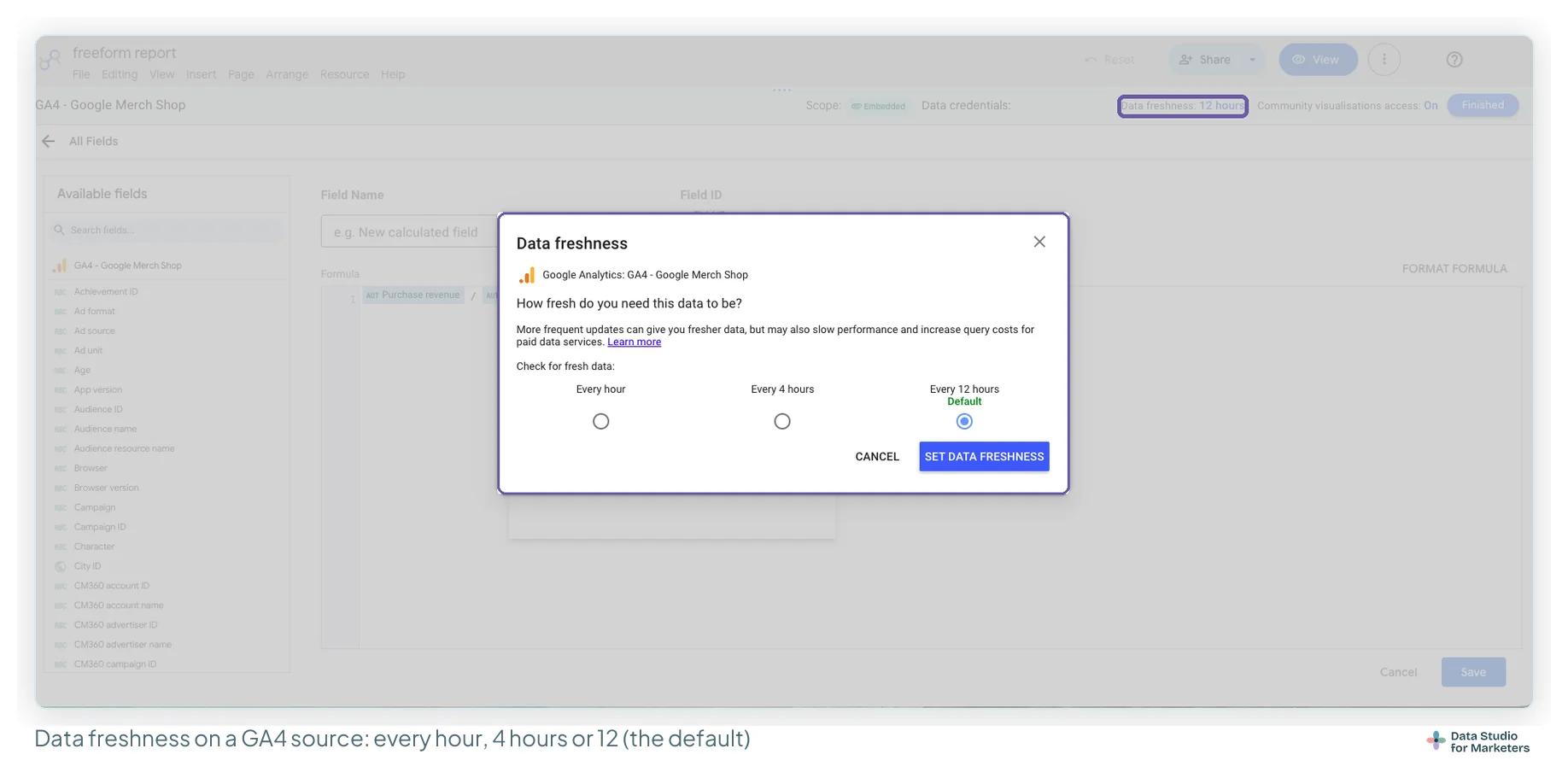This screenshot has height=772, width=1568.
Task: Close the Data freshness dialog
Action: pyautogui.click(x=1039, y=242)
